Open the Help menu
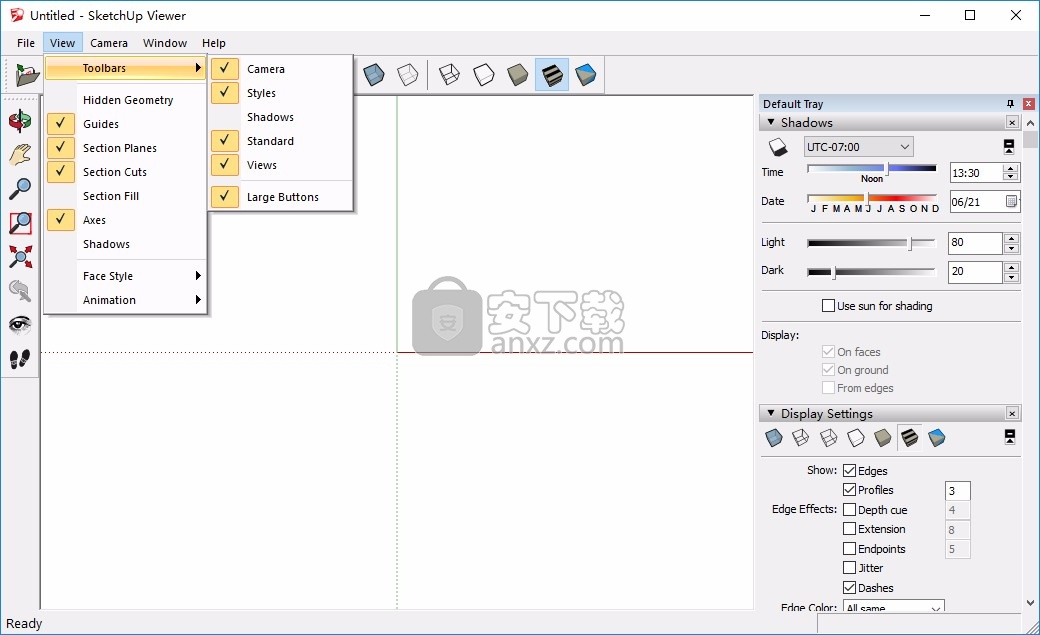This screenshot has width=1040, height=635. coord(214,43)
